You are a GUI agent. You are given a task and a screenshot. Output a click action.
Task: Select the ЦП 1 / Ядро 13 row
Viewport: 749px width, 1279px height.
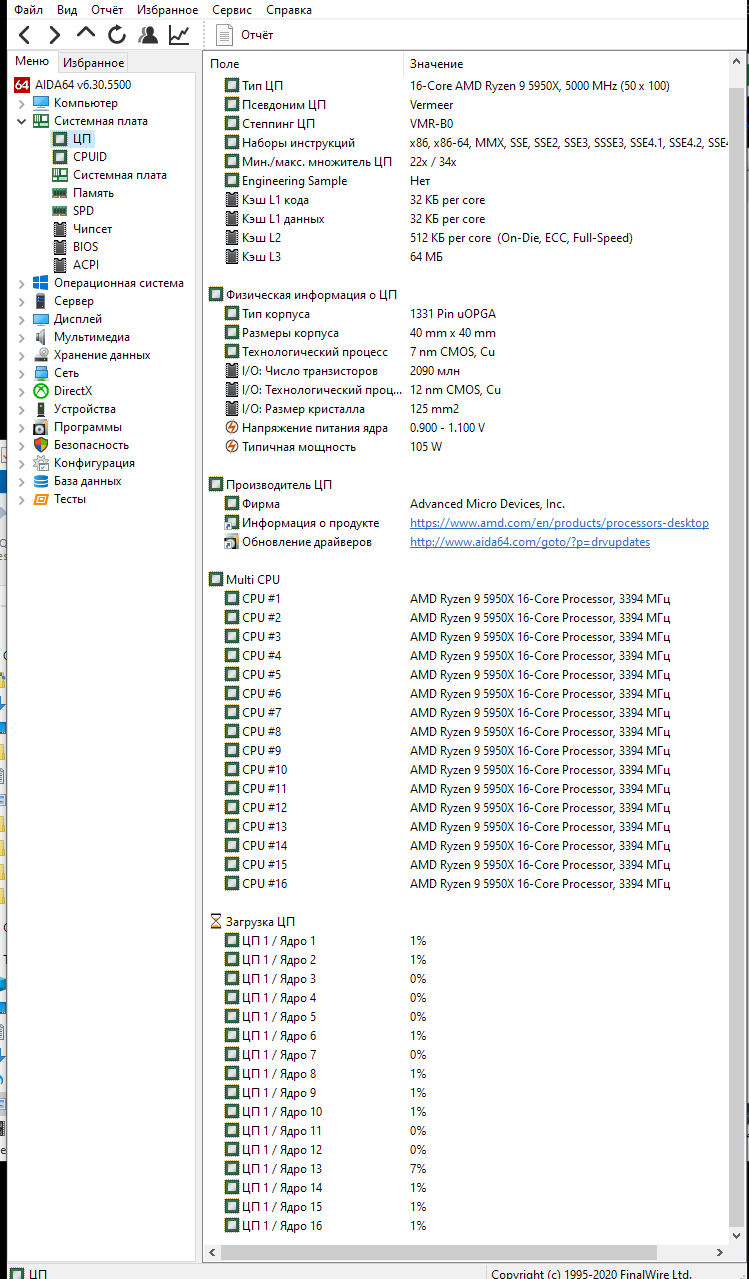[466, 1169]
